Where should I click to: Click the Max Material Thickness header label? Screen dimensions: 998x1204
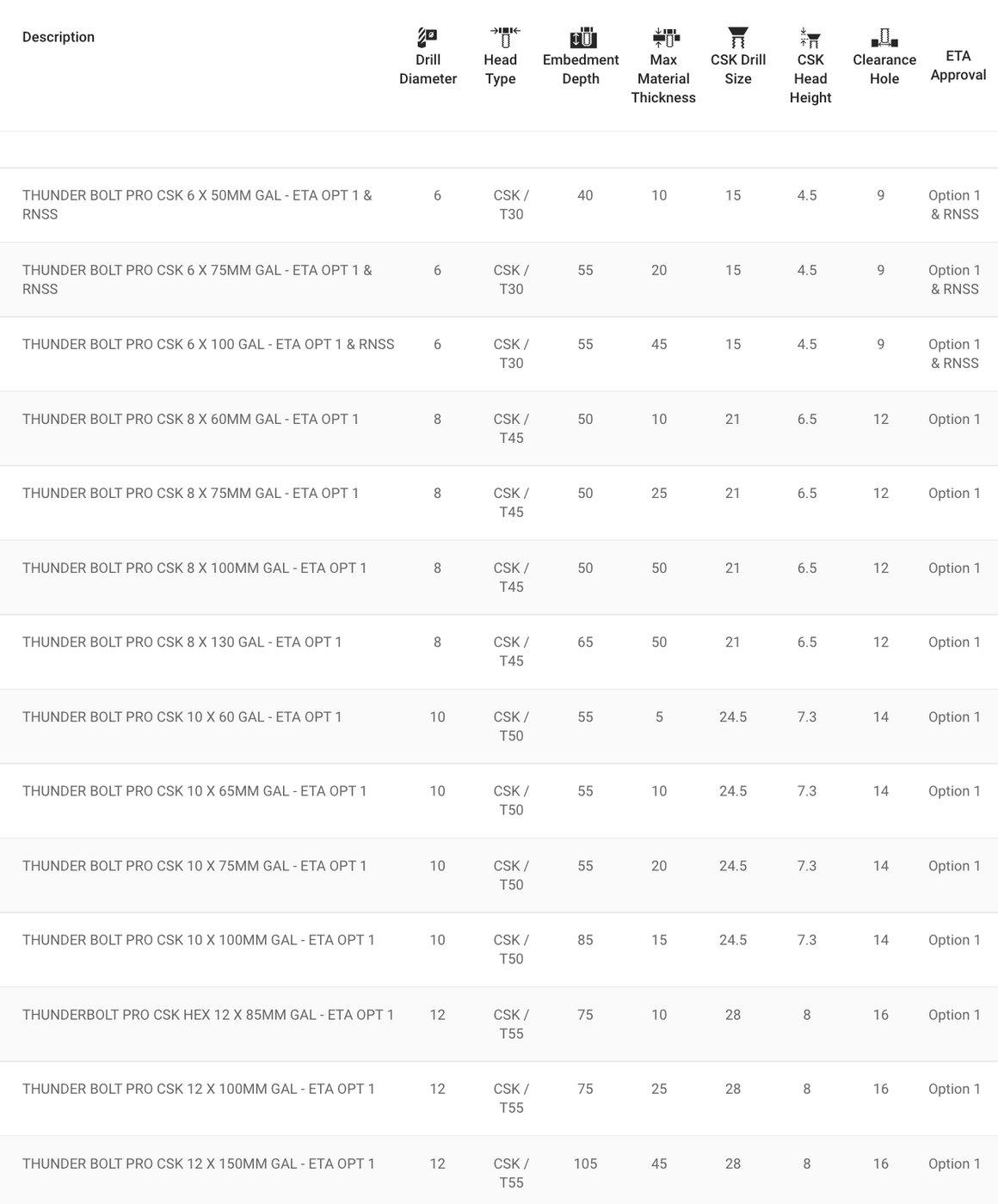pyautogui.click(x=663, y=78)
